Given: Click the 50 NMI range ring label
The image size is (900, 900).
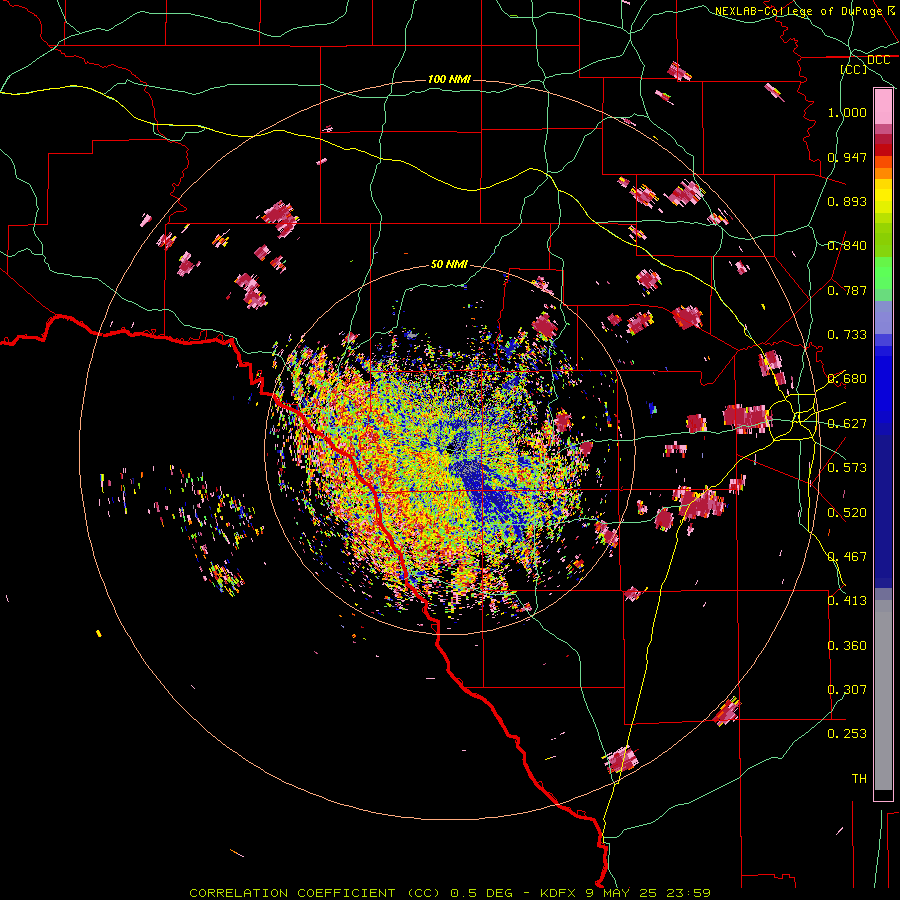Looking at the screenshot, I should click(449, 265).
